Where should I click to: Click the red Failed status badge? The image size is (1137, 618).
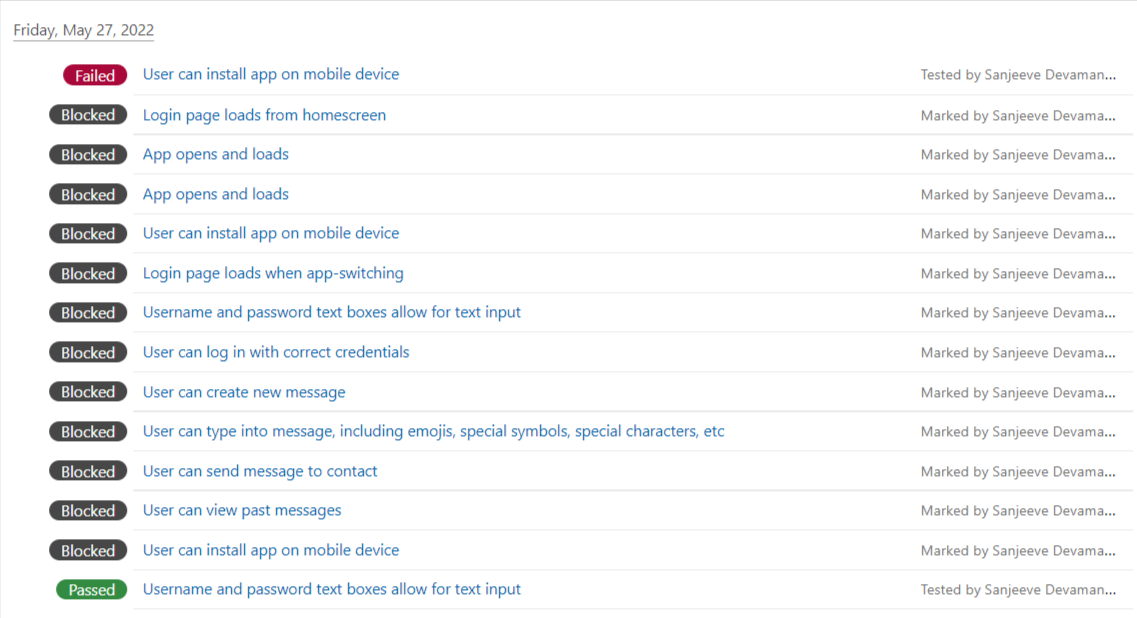point(95,75)
